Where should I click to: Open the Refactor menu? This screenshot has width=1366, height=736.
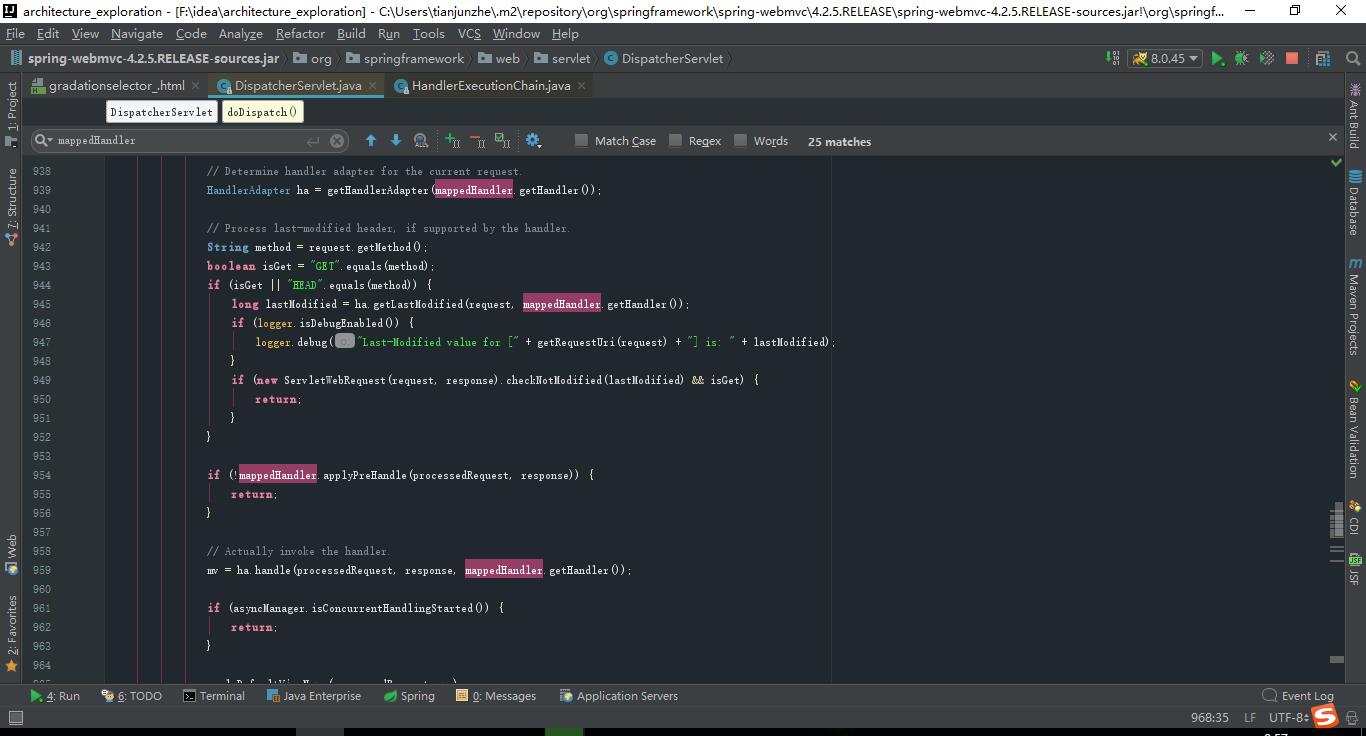(302, 33)
